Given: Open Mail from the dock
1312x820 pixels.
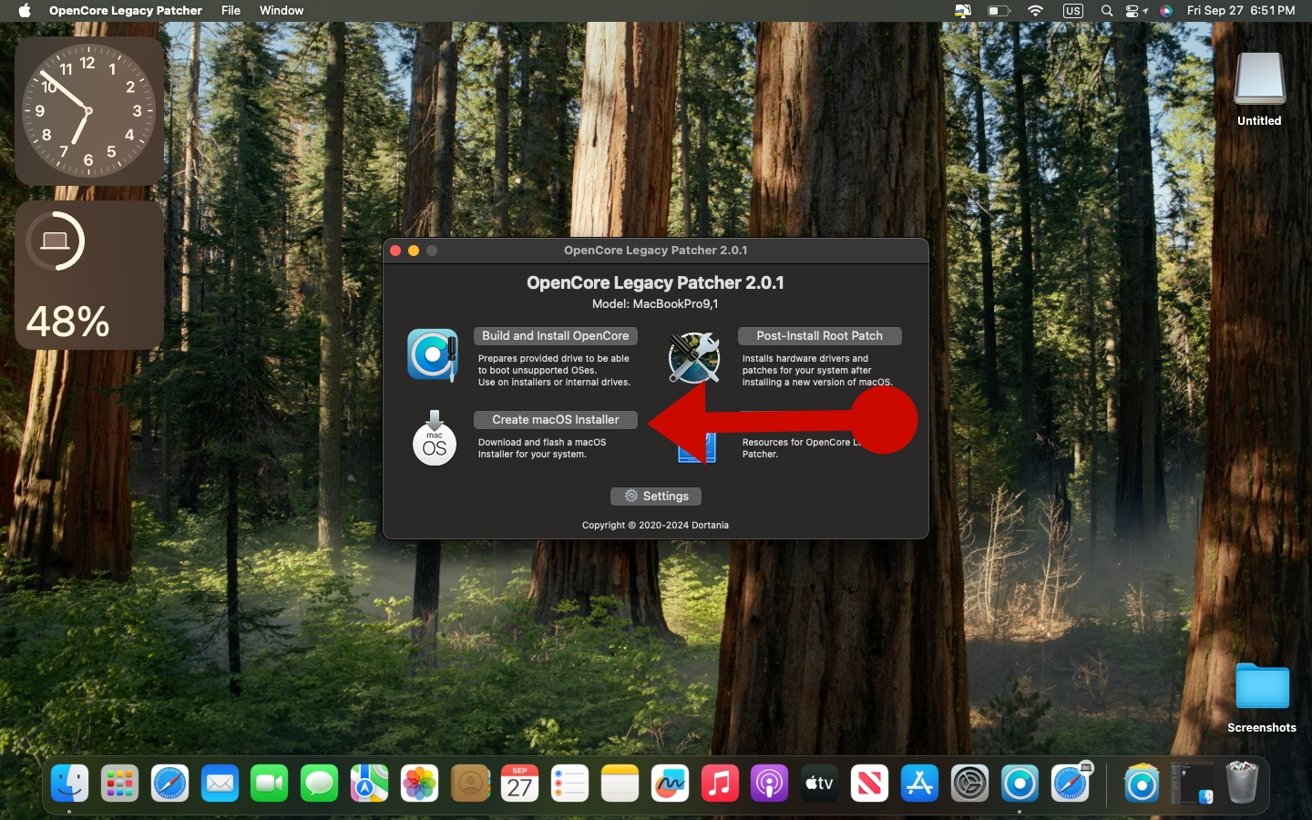Looking at the screenshot, I should 220,783.
